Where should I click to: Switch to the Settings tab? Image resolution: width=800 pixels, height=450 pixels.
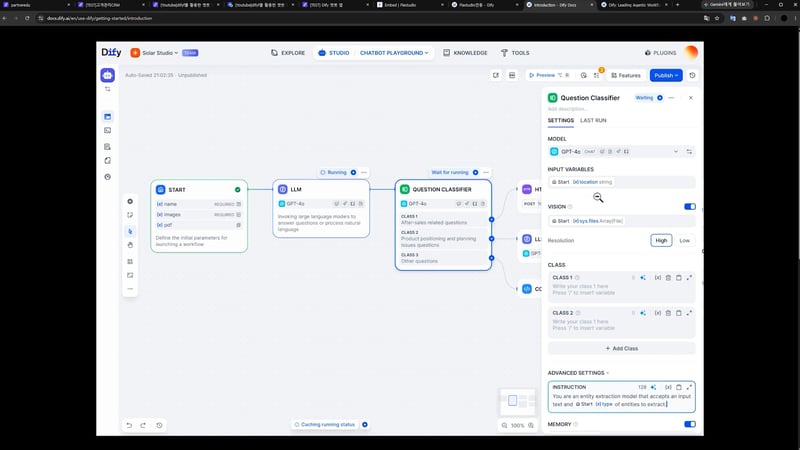(561, 120)
